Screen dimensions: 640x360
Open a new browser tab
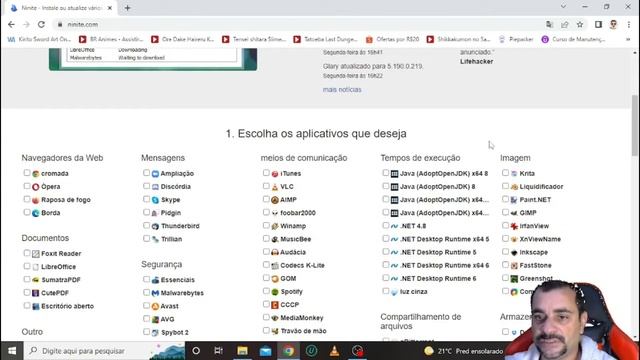coord(128,8)
